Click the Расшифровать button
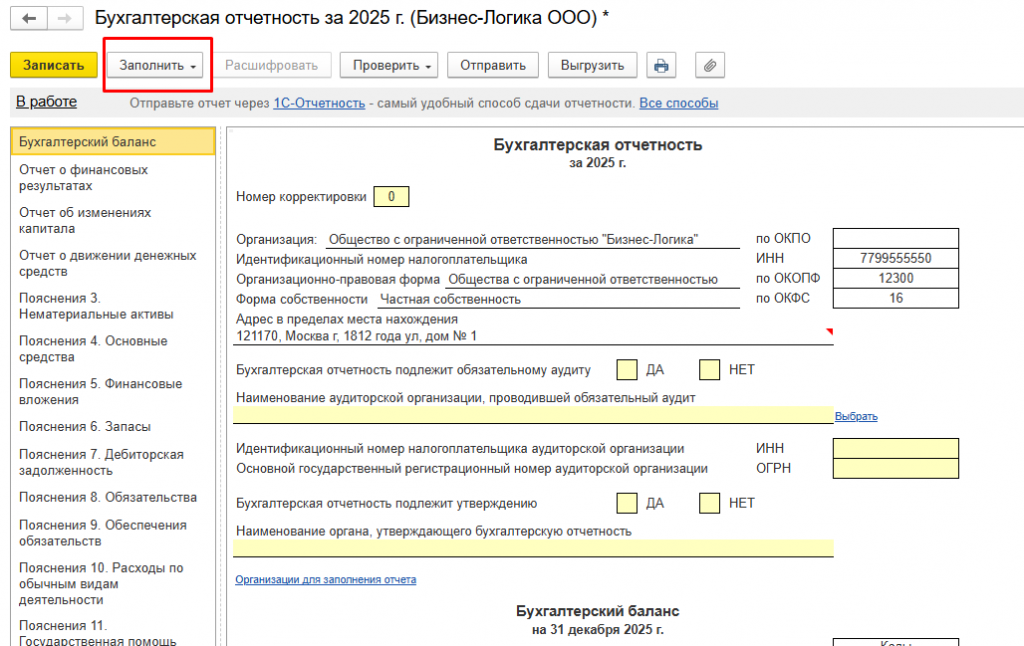This screenshot has width=1024, height=646. pos(272,65)
